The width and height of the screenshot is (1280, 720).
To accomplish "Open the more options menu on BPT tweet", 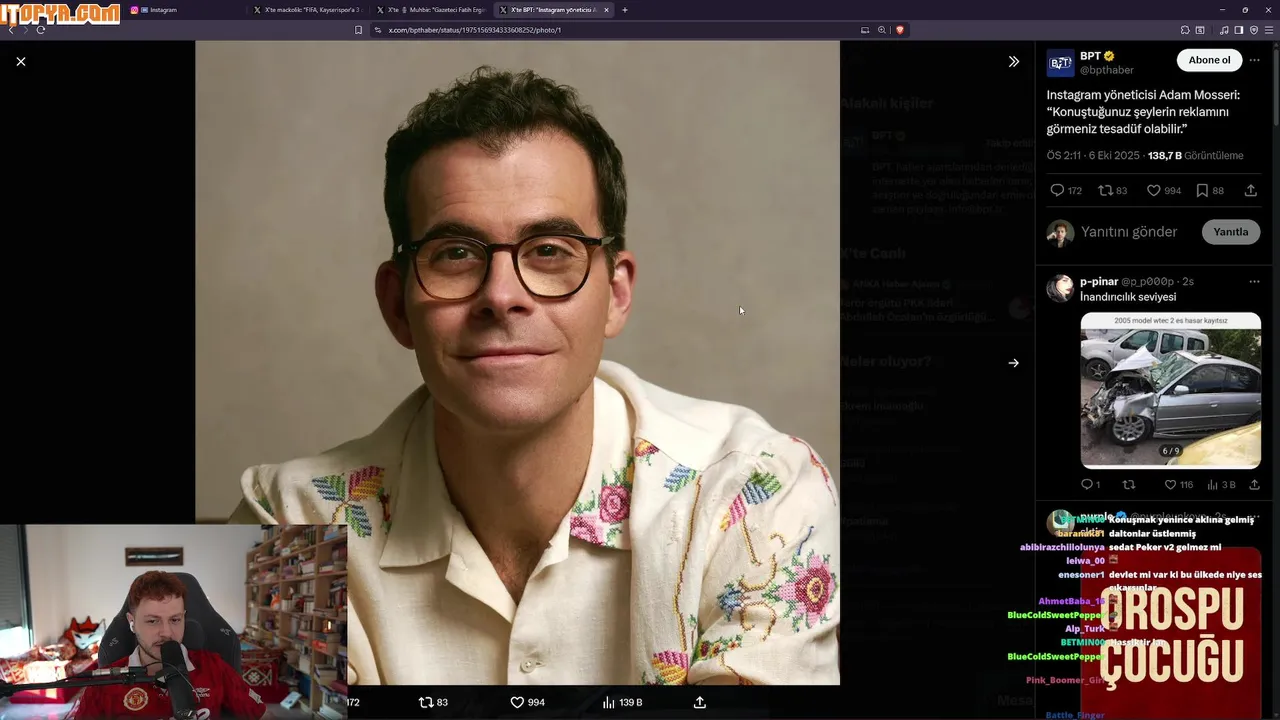I will click(1254, 60).
